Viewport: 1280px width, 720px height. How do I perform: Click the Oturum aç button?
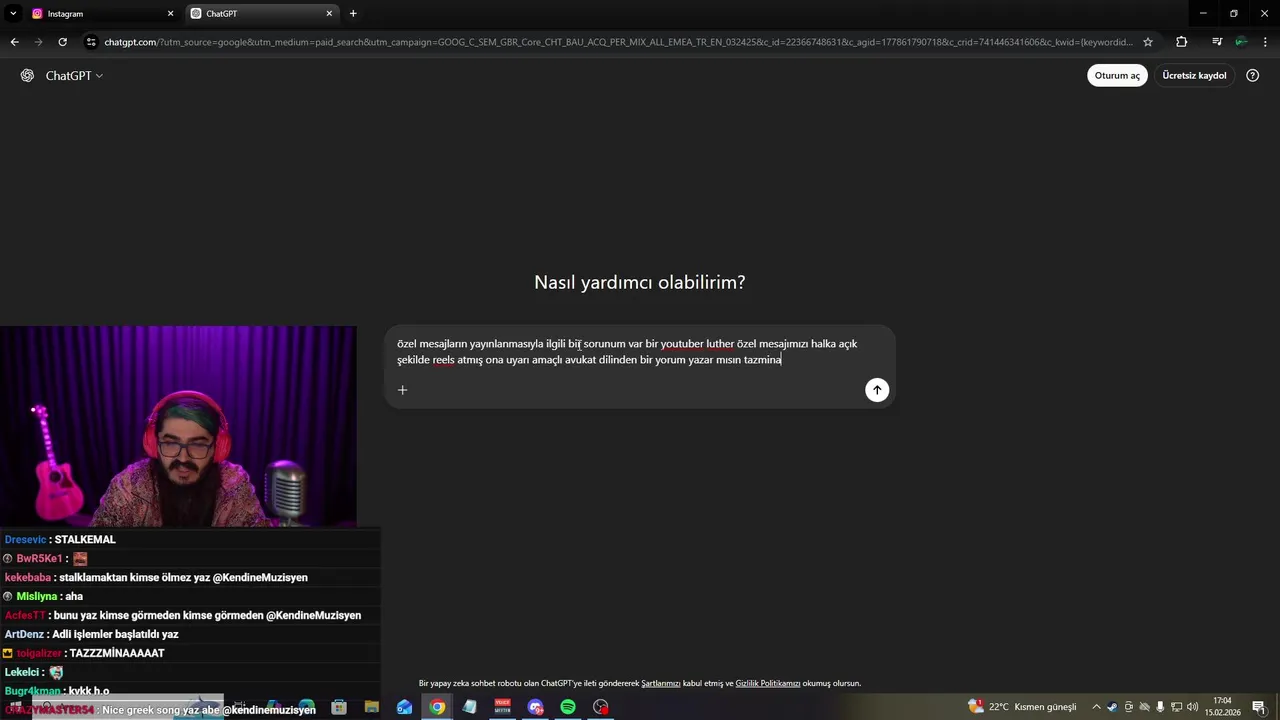tap(1117, 76)
